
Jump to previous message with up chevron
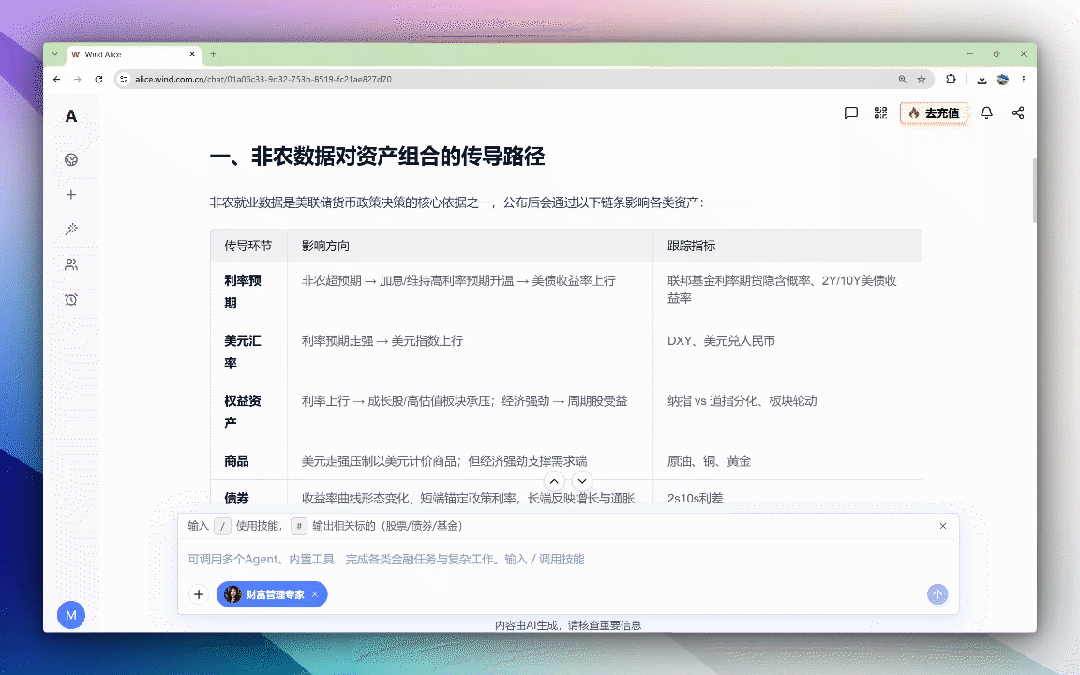point(554,481)
